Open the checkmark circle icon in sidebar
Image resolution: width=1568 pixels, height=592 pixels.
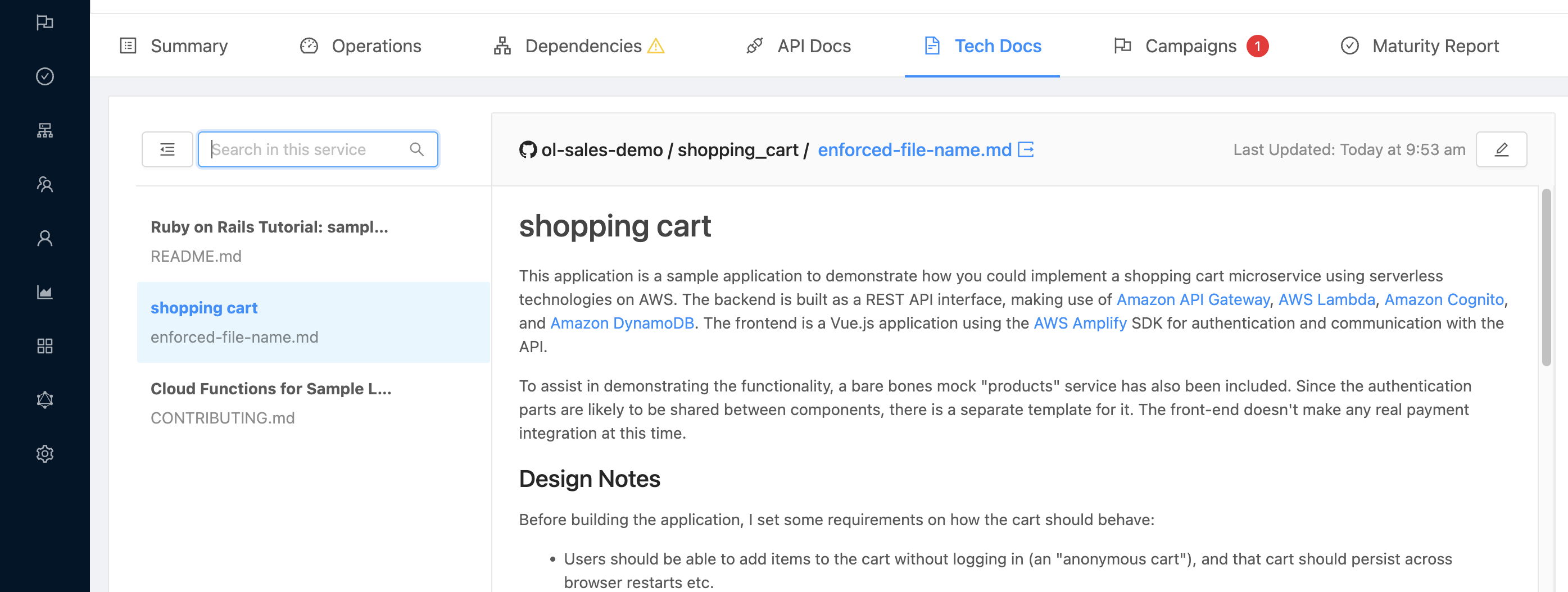[44, 76]
